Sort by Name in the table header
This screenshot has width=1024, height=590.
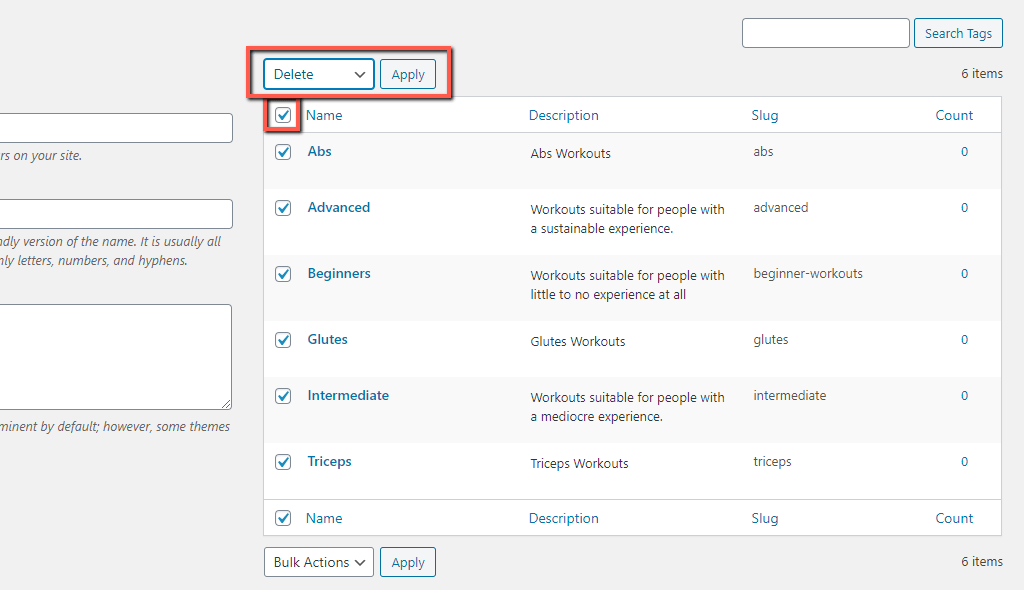324,115
